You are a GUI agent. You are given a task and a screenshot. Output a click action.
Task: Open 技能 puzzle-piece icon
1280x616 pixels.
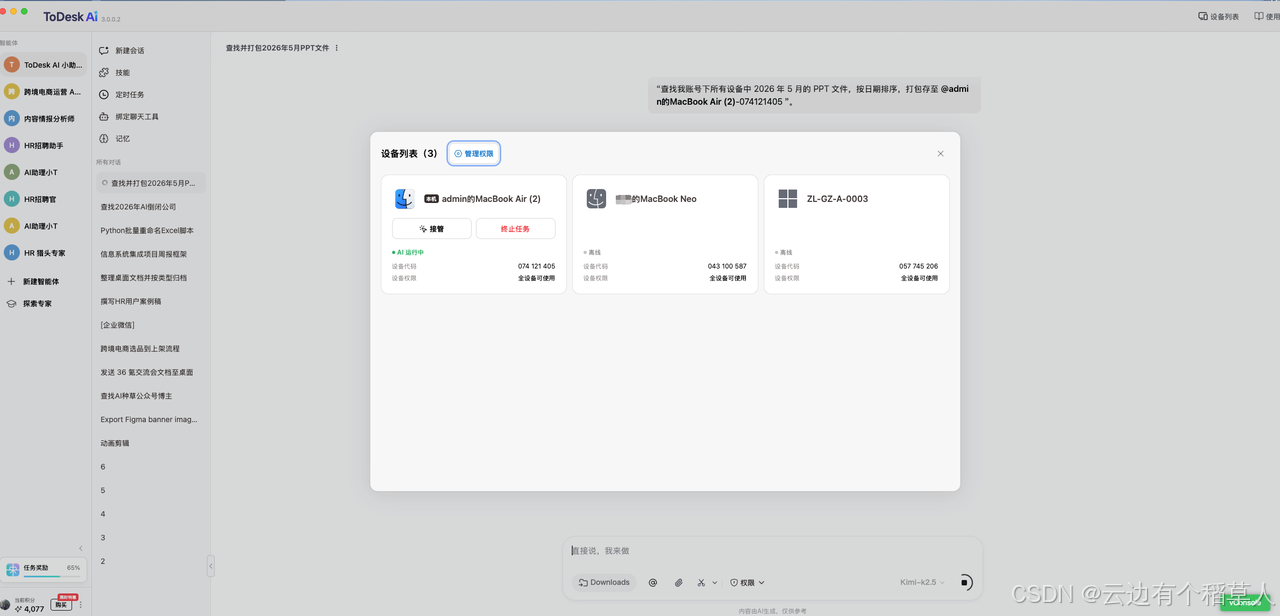(104, 72)
